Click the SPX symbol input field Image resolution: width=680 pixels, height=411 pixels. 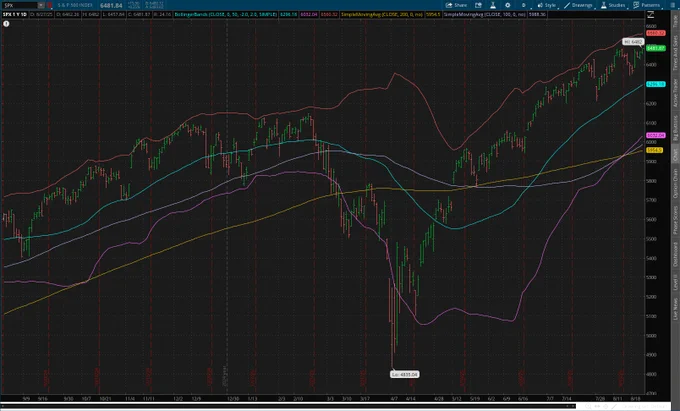point(18,5)
